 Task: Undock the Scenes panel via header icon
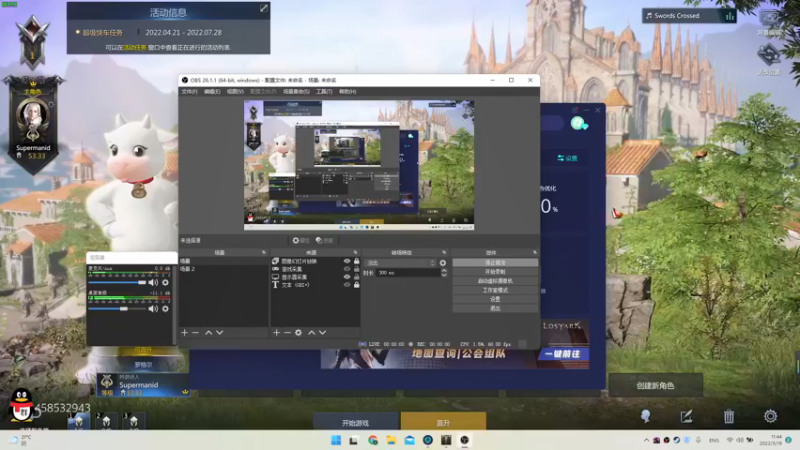click(x=264, y=253)
